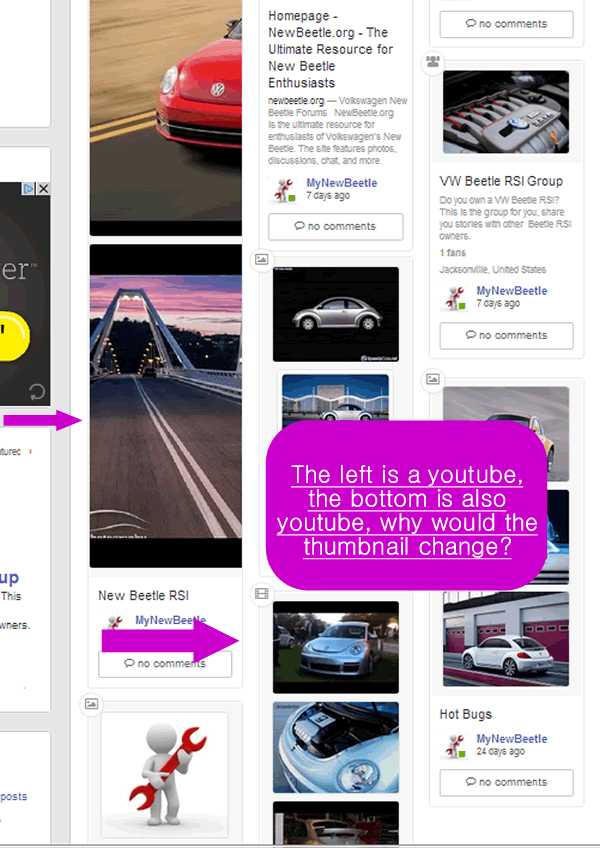Viewport: 600px width, 848px height.
Task: Open MyNewBeetle link in Hot Bugs card
Action: pos(512,738)
